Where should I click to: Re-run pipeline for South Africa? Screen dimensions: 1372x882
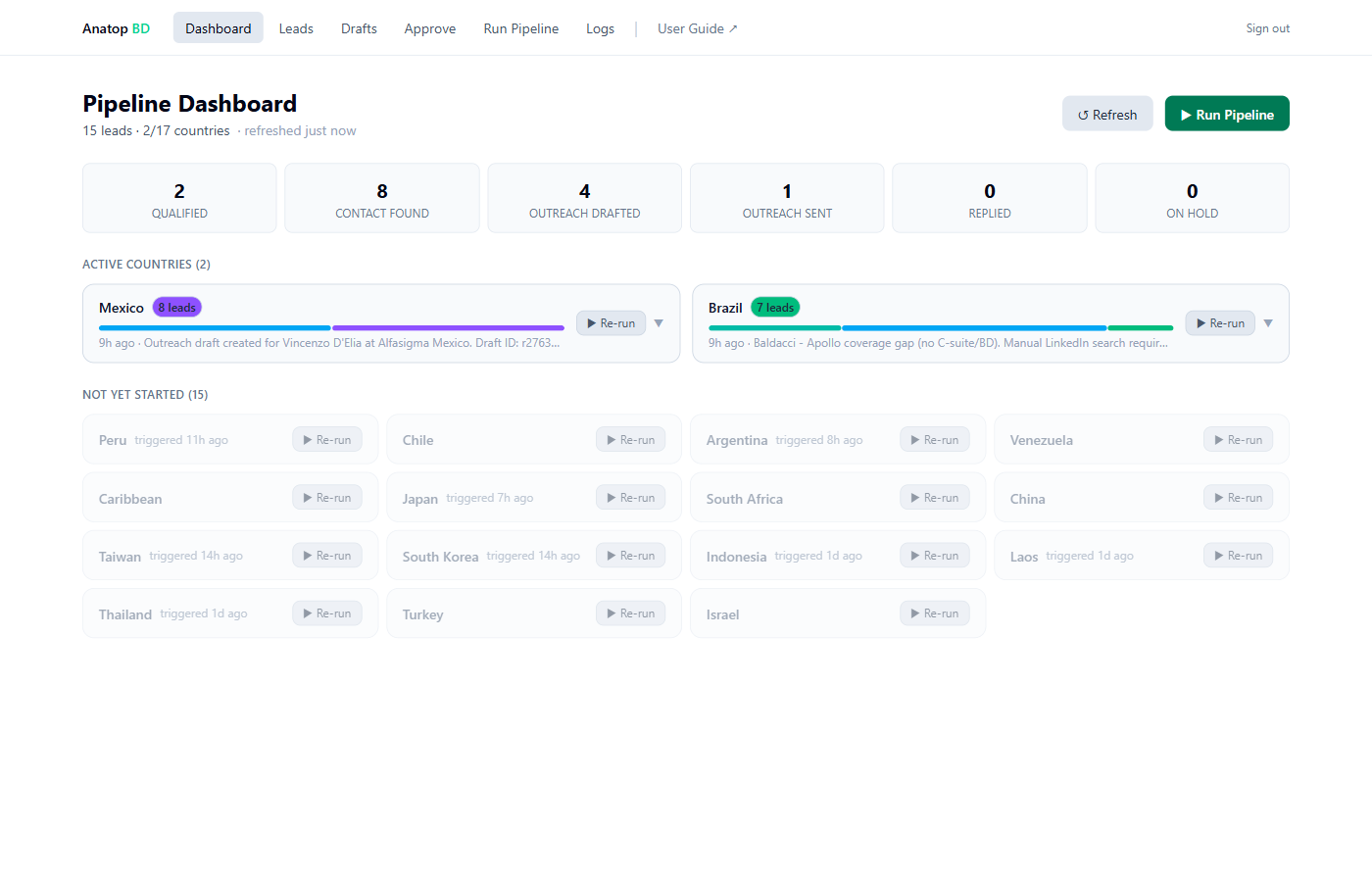click(x=935, y=498)
